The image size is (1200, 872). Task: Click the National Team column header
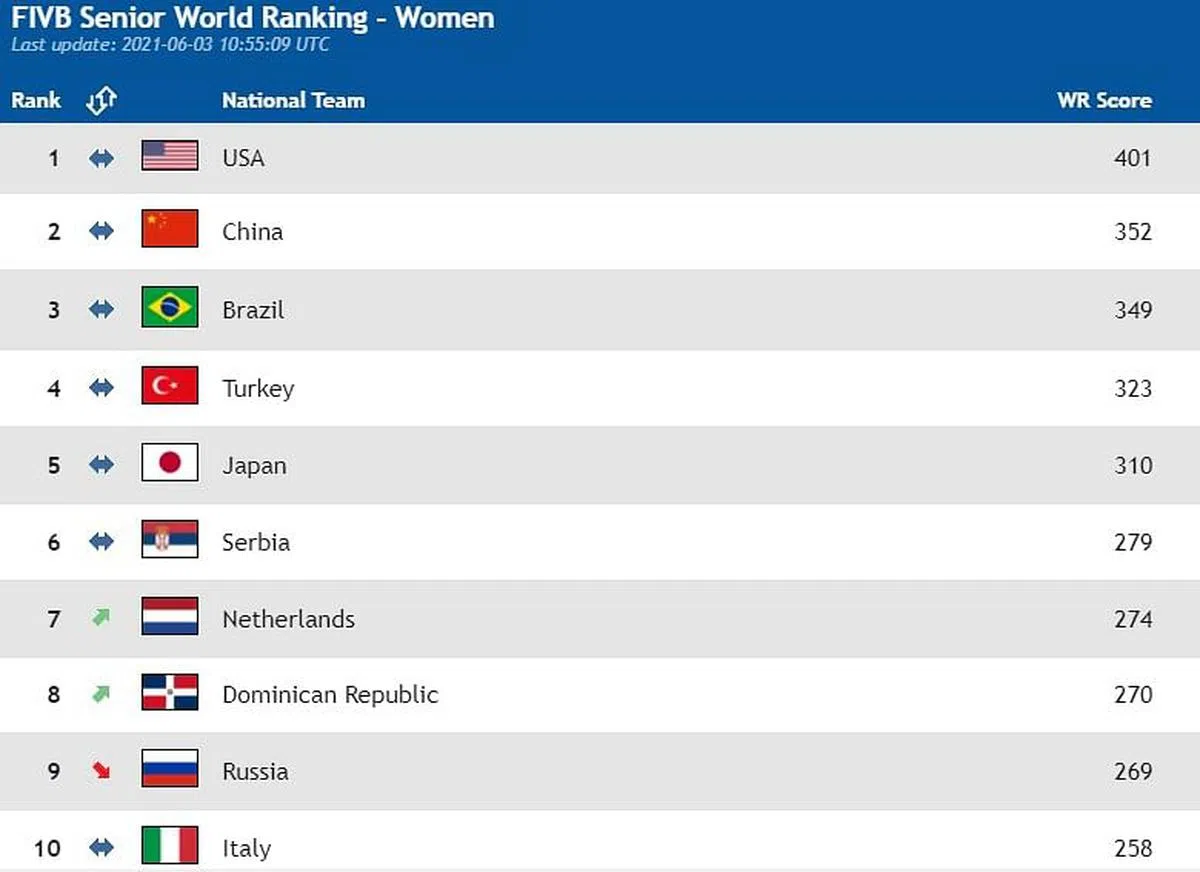pyautogui.click(x=293, y=100)
